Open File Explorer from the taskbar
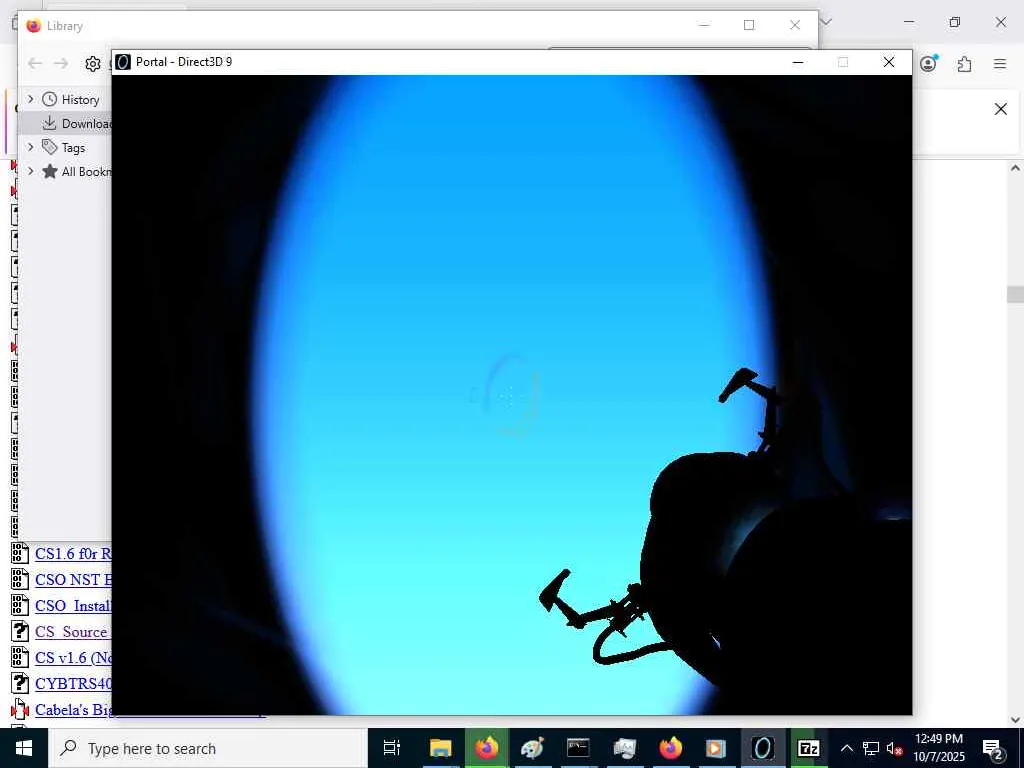The height and width of the screenshot is (768, 1024). point(440,748)
